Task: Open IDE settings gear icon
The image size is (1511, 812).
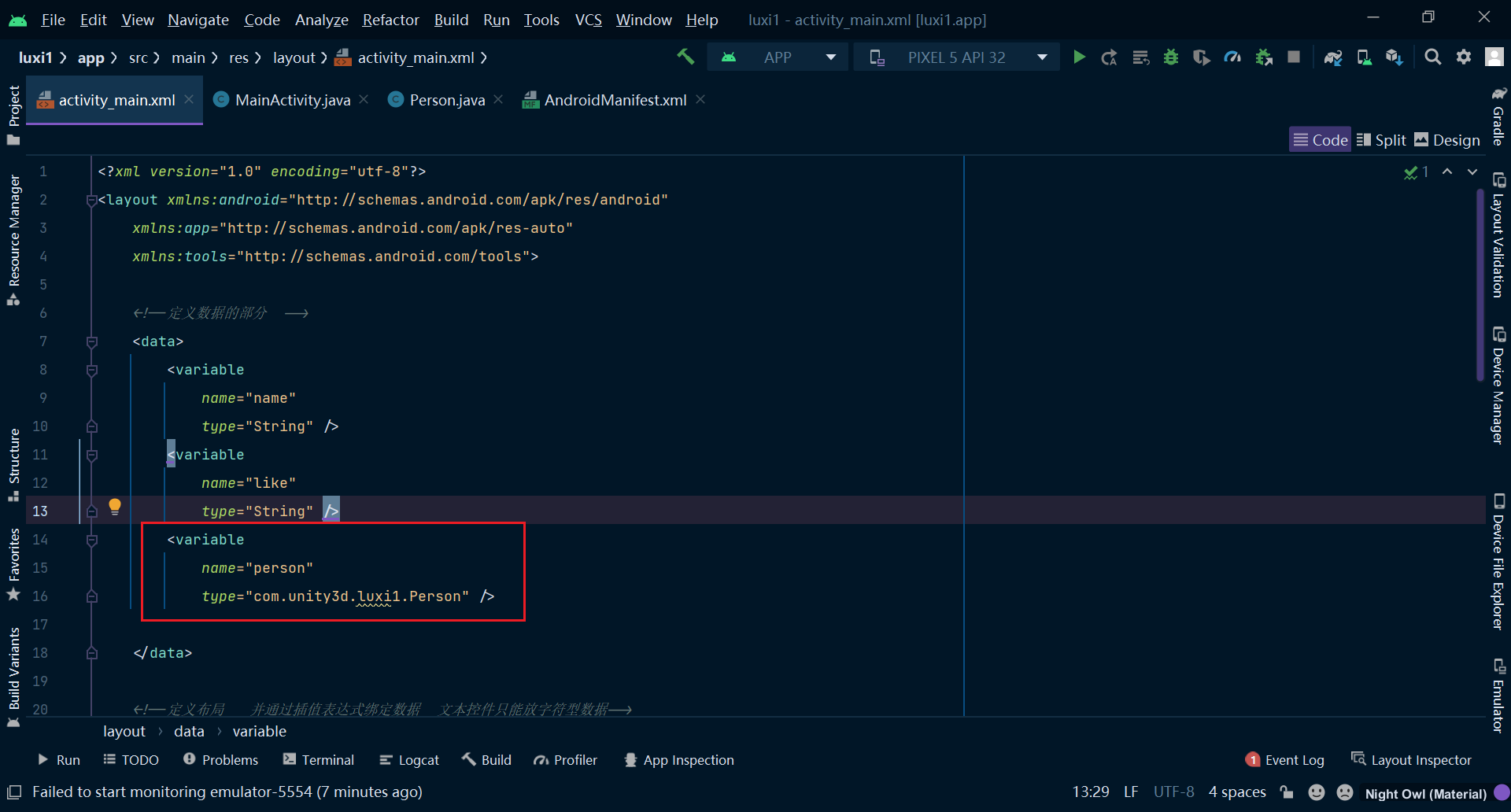Action: pos(1464,57)
